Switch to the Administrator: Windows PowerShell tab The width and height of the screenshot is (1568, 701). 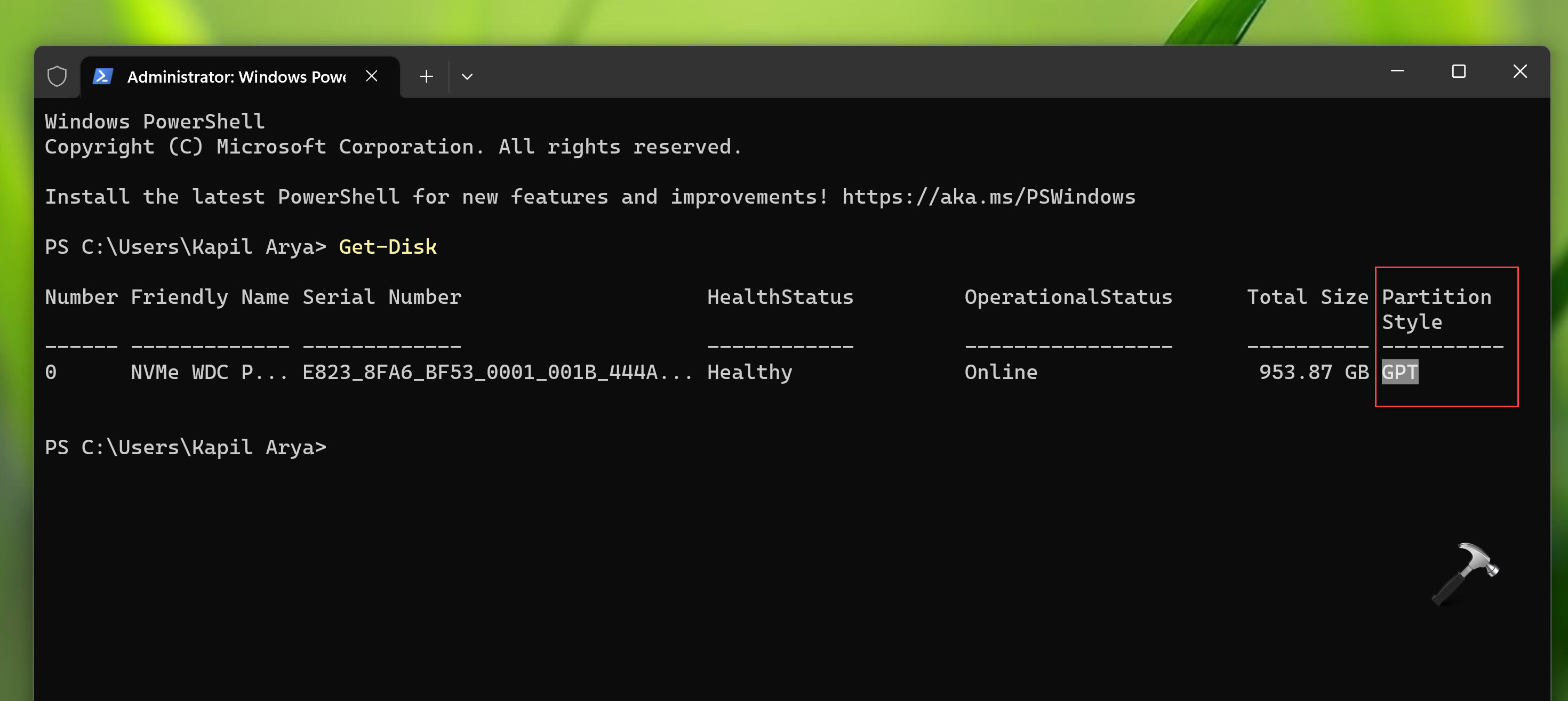click(237, 76)
